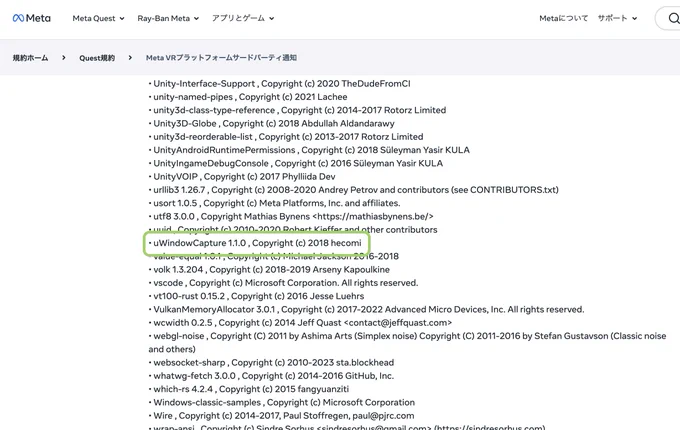Click the unity3d-reorderable-list entry

(286, 137)
